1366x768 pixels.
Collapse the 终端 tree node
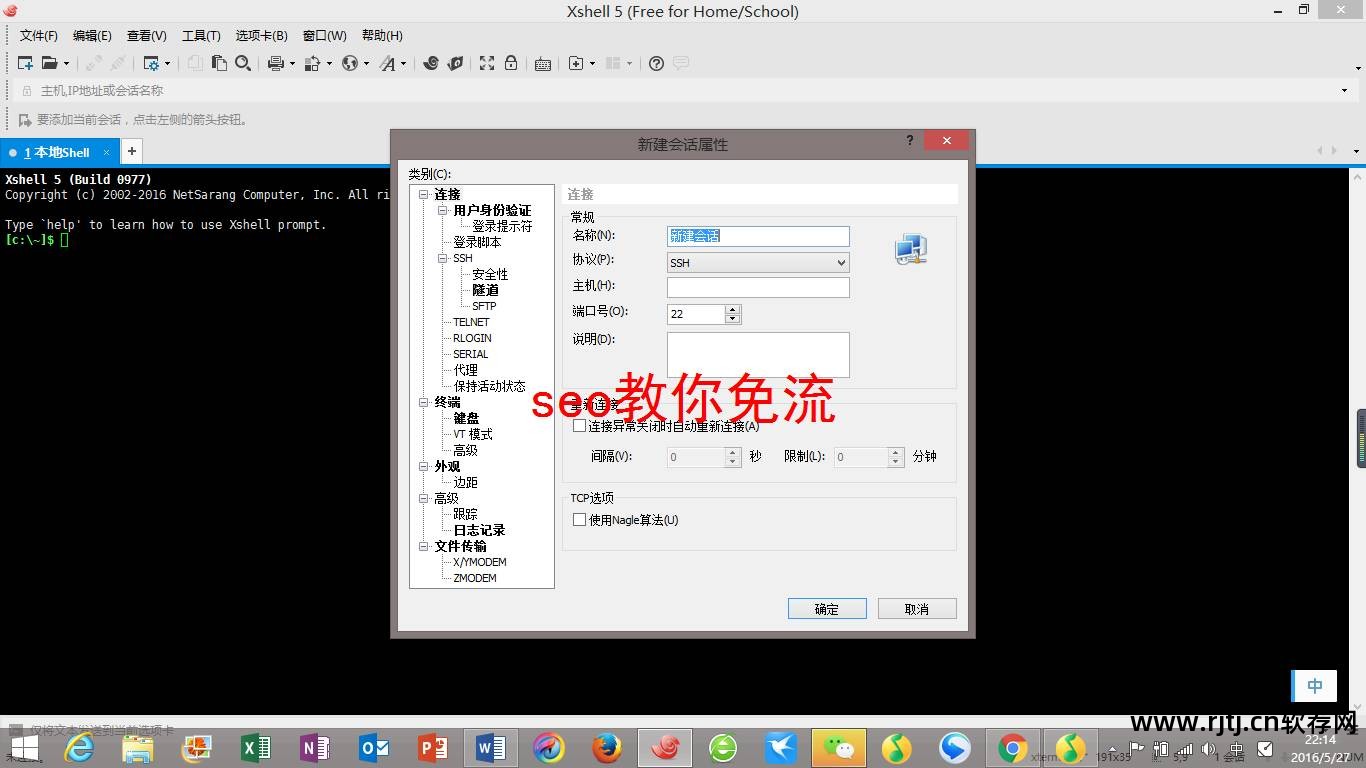click(x=424, y=402)
